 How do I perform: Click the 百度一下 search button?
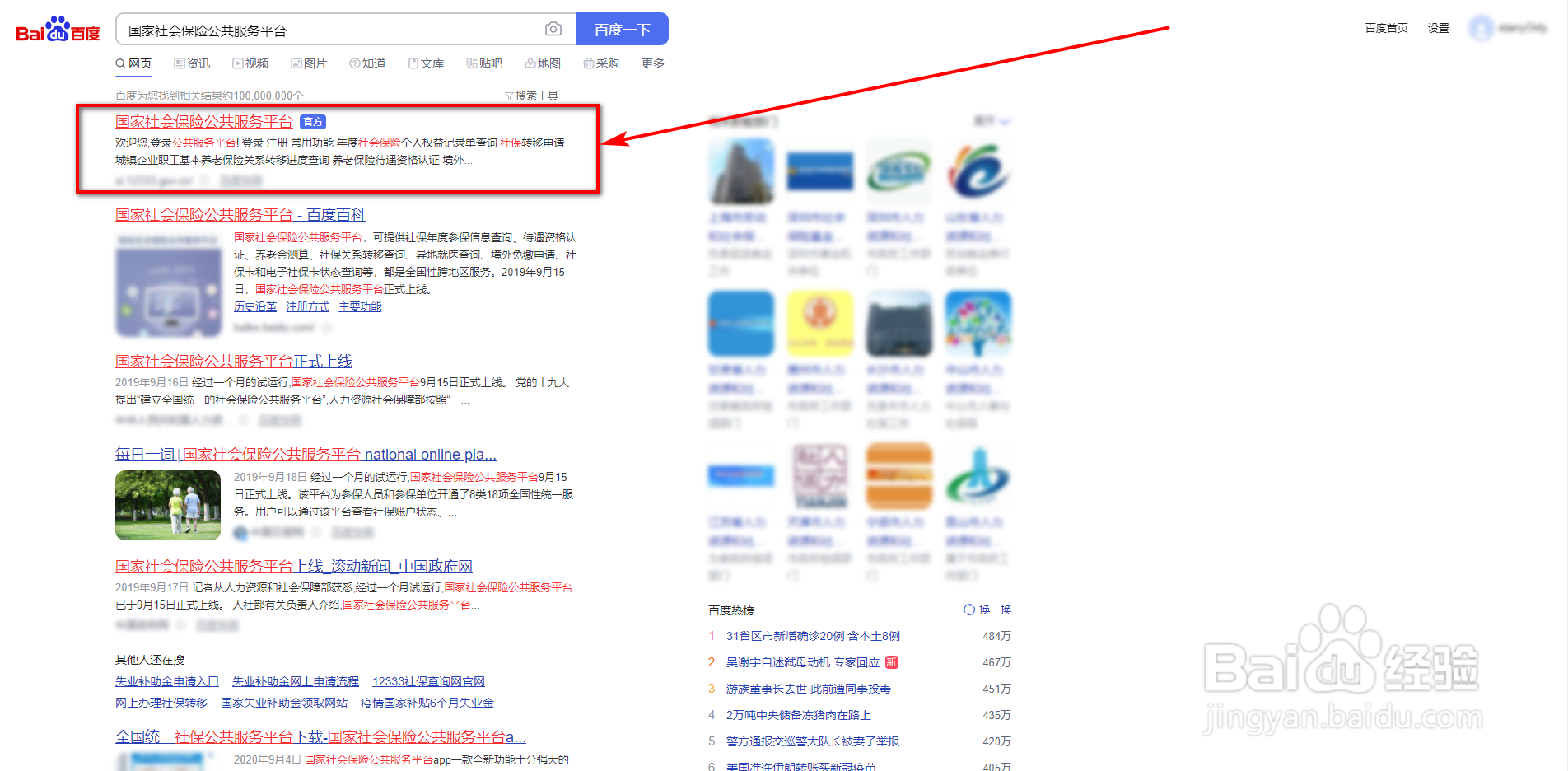click(x=623, y=29)
